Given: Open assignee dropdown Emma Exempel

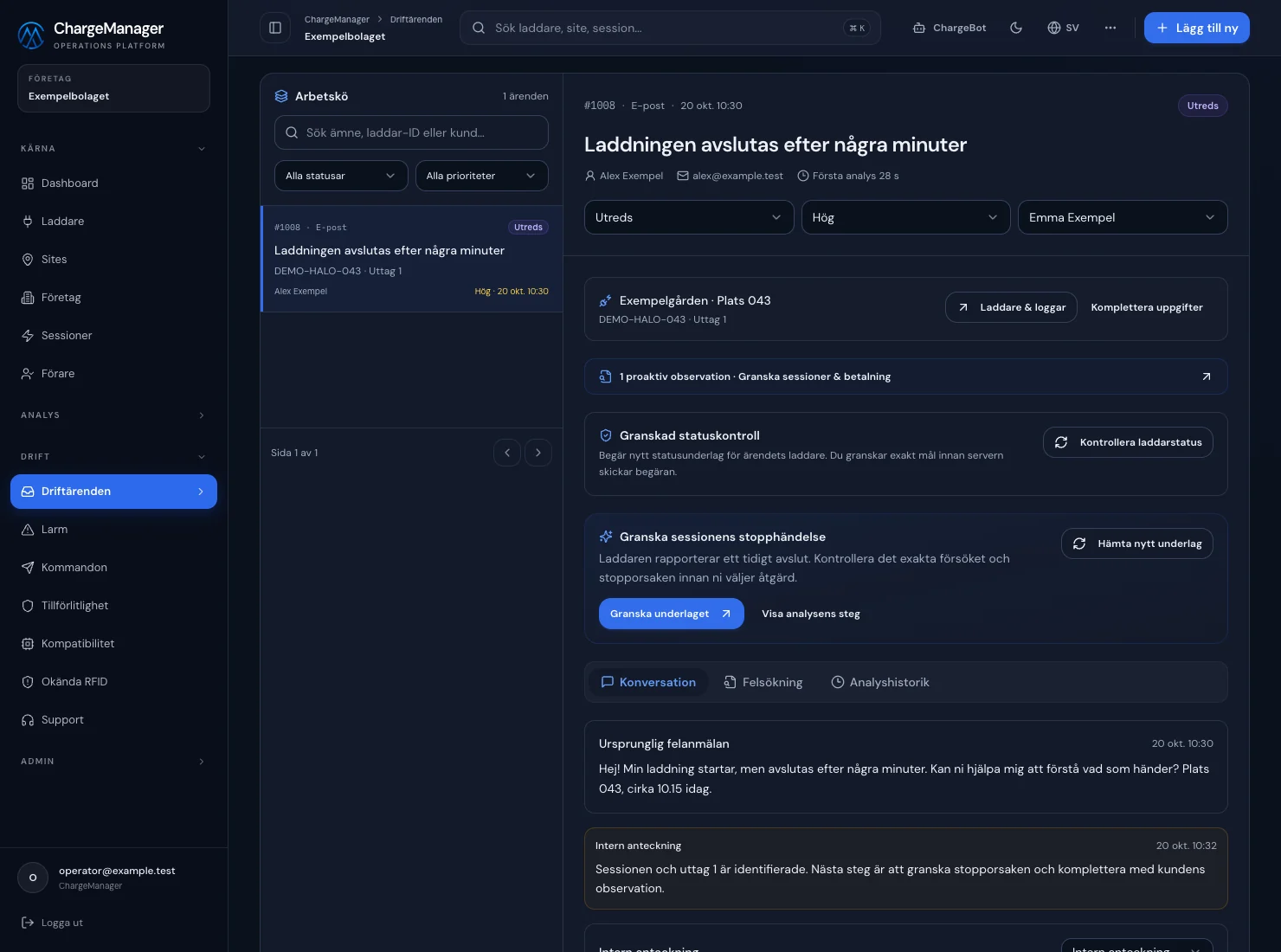Looking at the screenshot, I should [x=1123, y=217].
